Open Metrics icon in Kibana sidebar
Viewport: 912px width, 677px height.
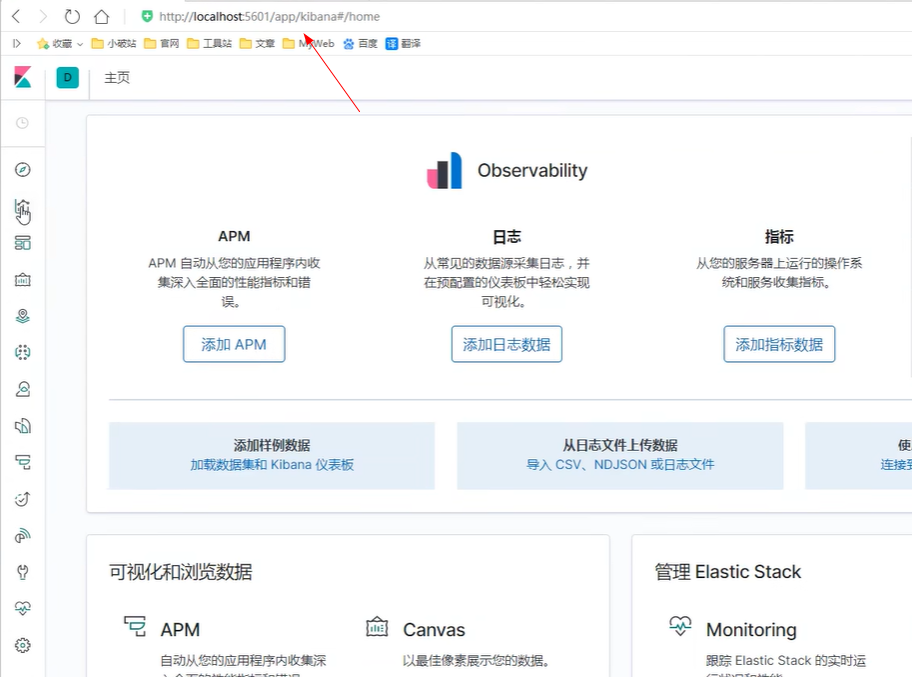(x=22, y=389)
